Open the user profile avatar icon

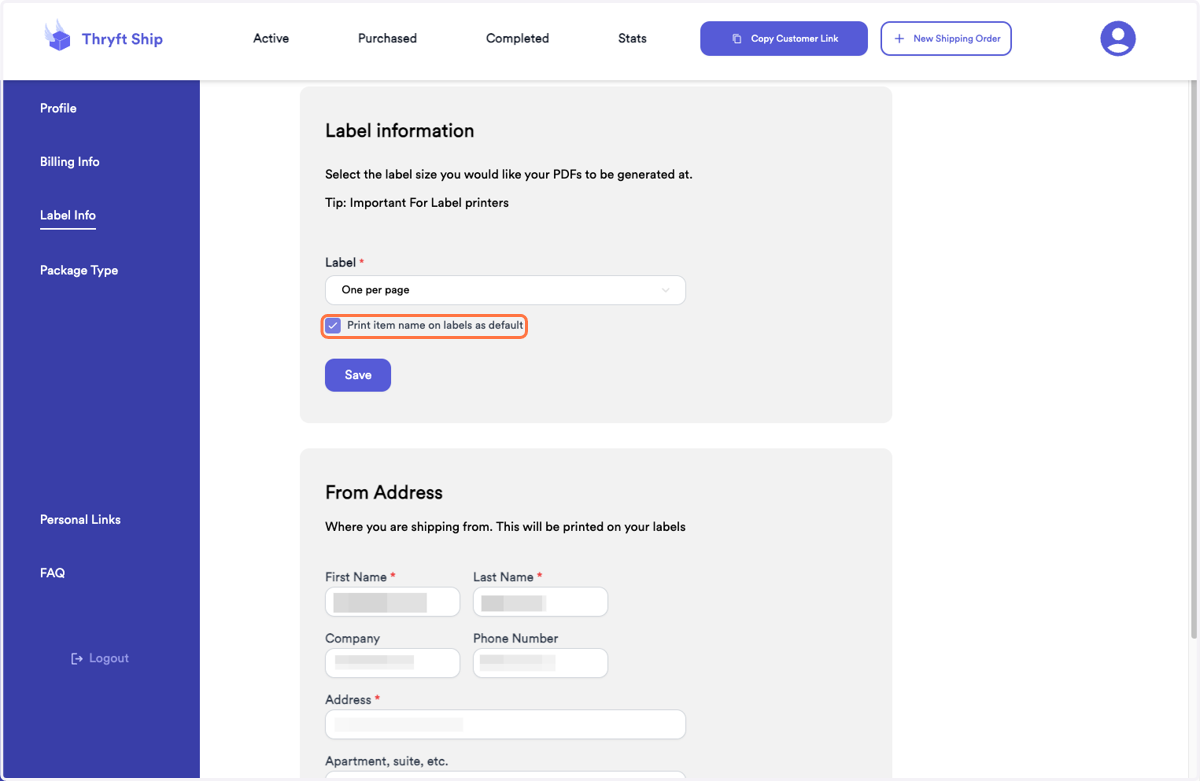[1117, 38]
